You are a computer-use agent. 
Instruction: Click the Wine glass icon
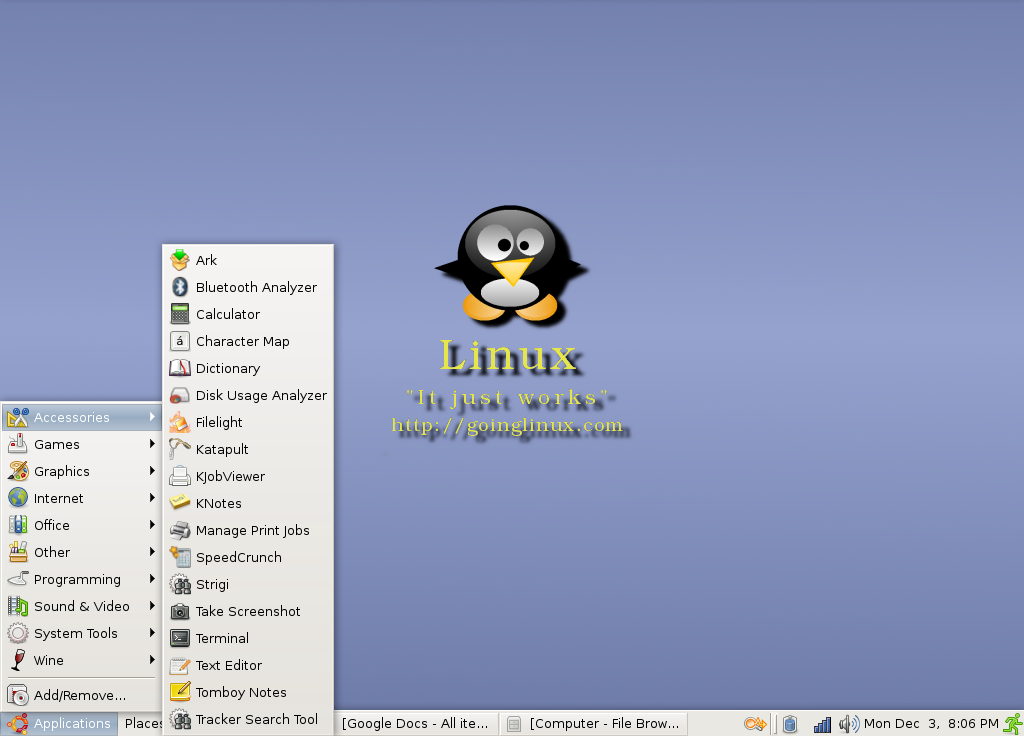[18, 660]
